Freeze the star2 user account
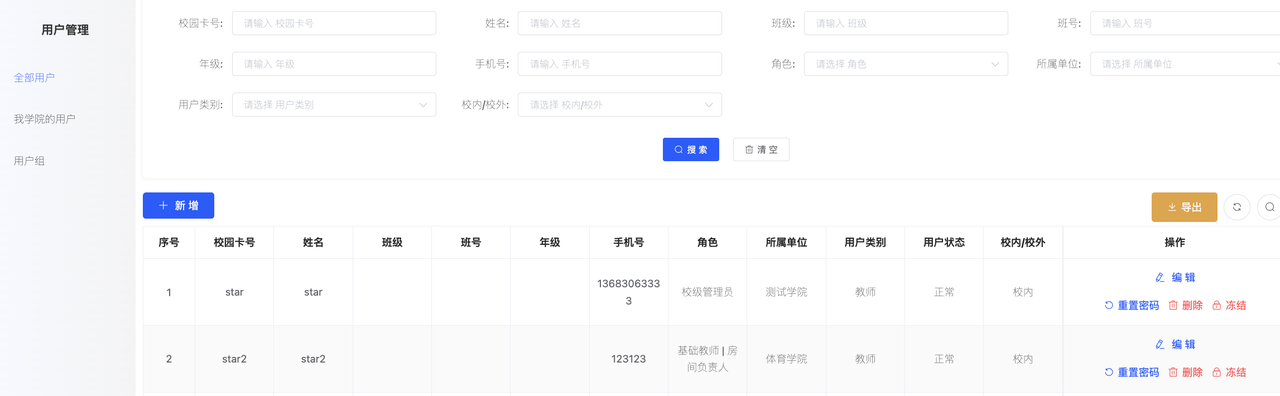Screen dimensions: 1280x396 1229,372
